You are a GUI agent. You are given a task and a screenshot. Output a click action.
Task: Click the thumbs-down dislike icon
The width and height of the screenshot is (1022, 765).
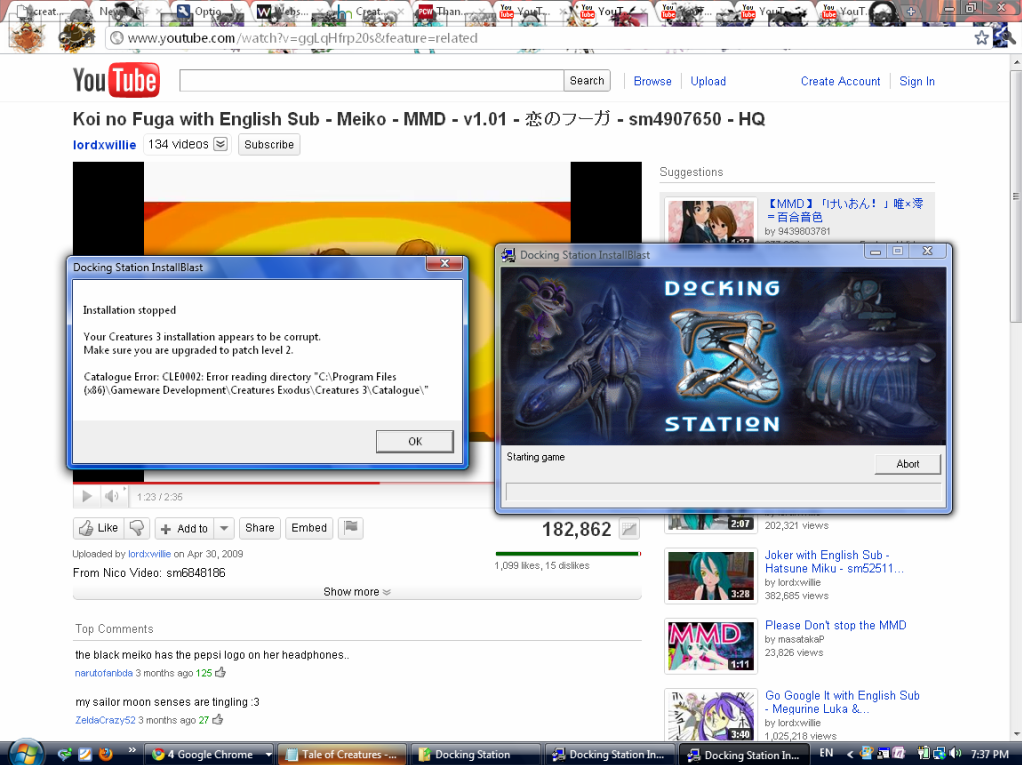pos(137,528)
